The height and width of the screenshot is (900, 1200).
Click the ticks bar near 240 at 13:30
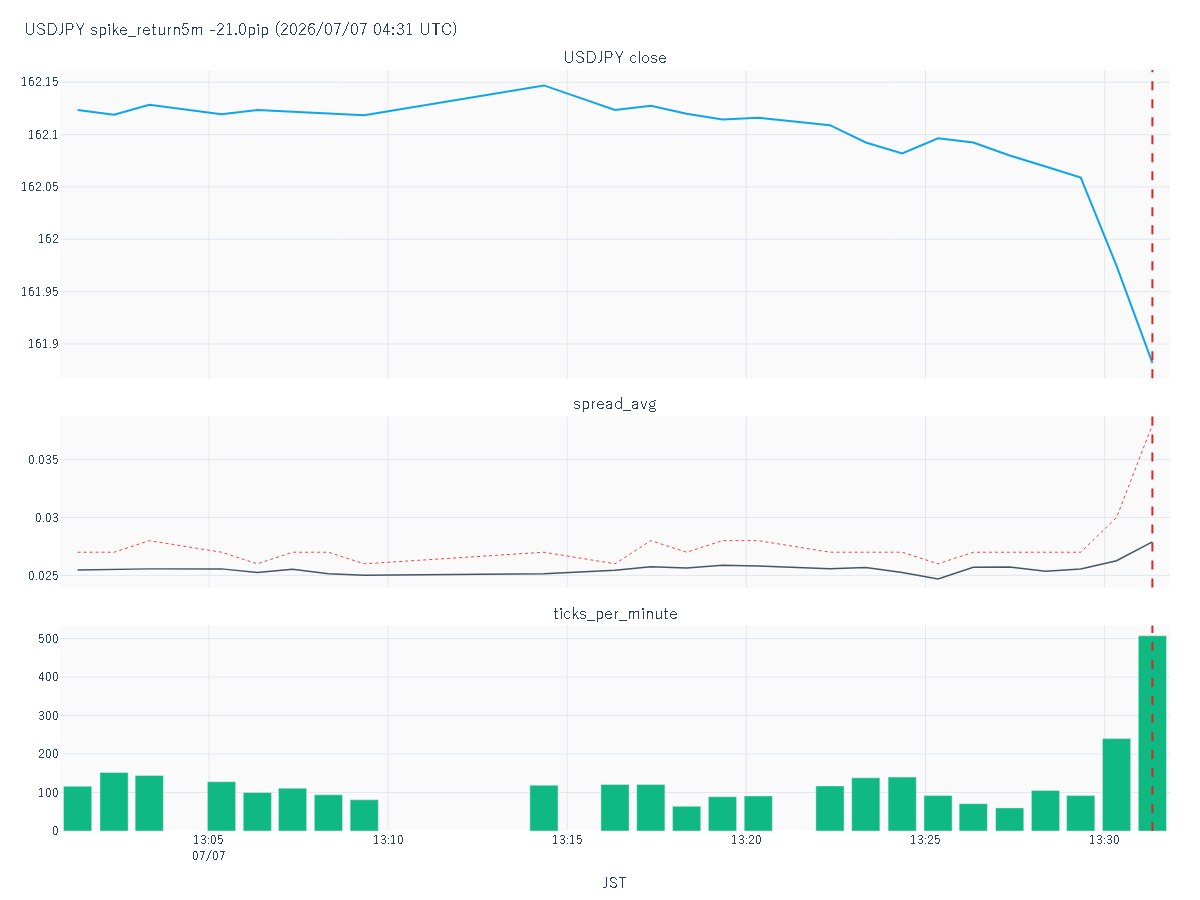(x=1116, y=785)
